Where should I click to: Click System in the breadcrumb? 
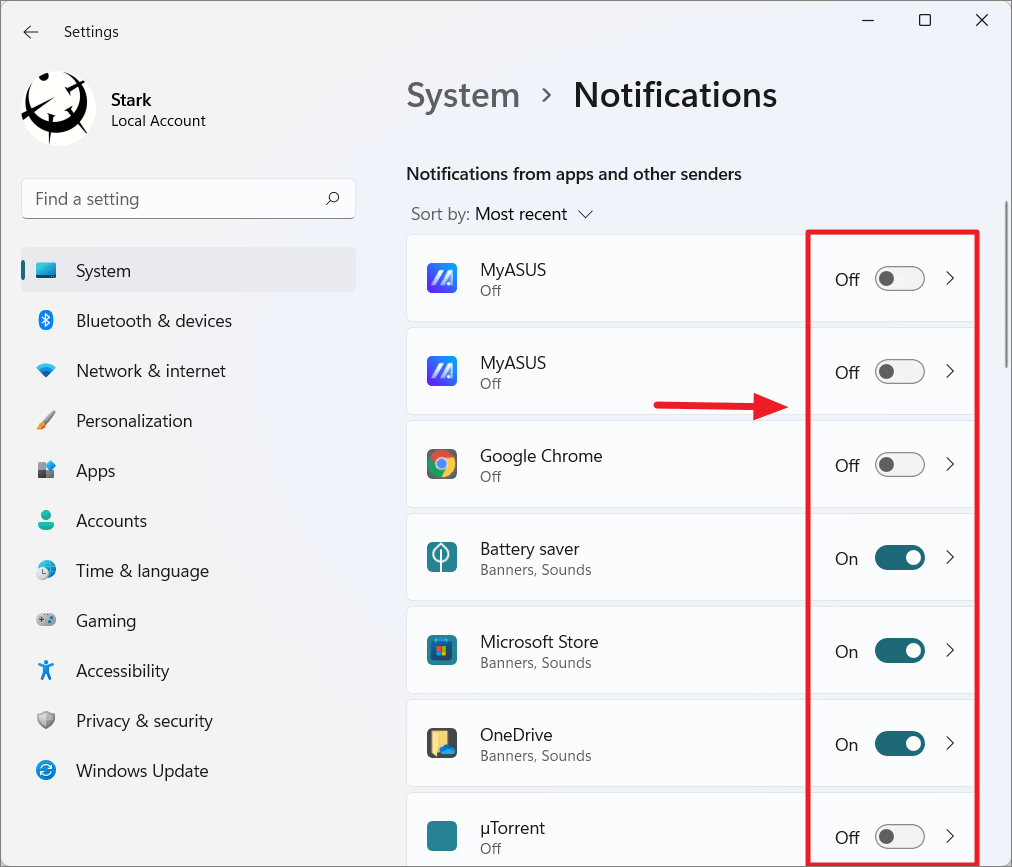463,95
